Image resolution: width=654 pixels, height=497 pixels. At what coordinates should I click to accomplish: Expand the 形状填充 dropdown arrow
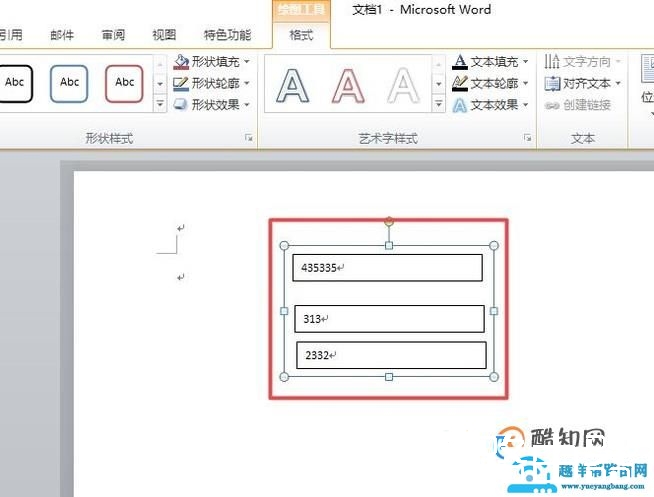247,62
